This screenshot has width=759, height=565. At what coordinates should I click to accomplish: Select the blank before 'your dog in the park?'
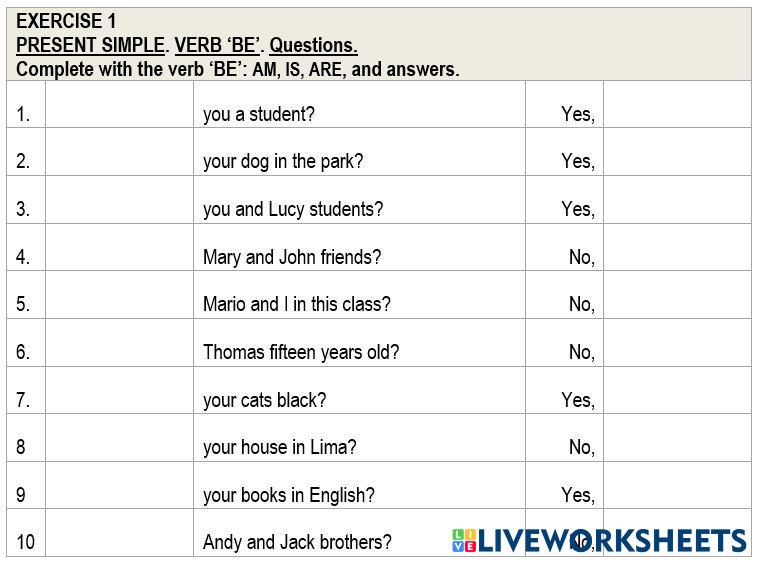[x=119, y=152]
